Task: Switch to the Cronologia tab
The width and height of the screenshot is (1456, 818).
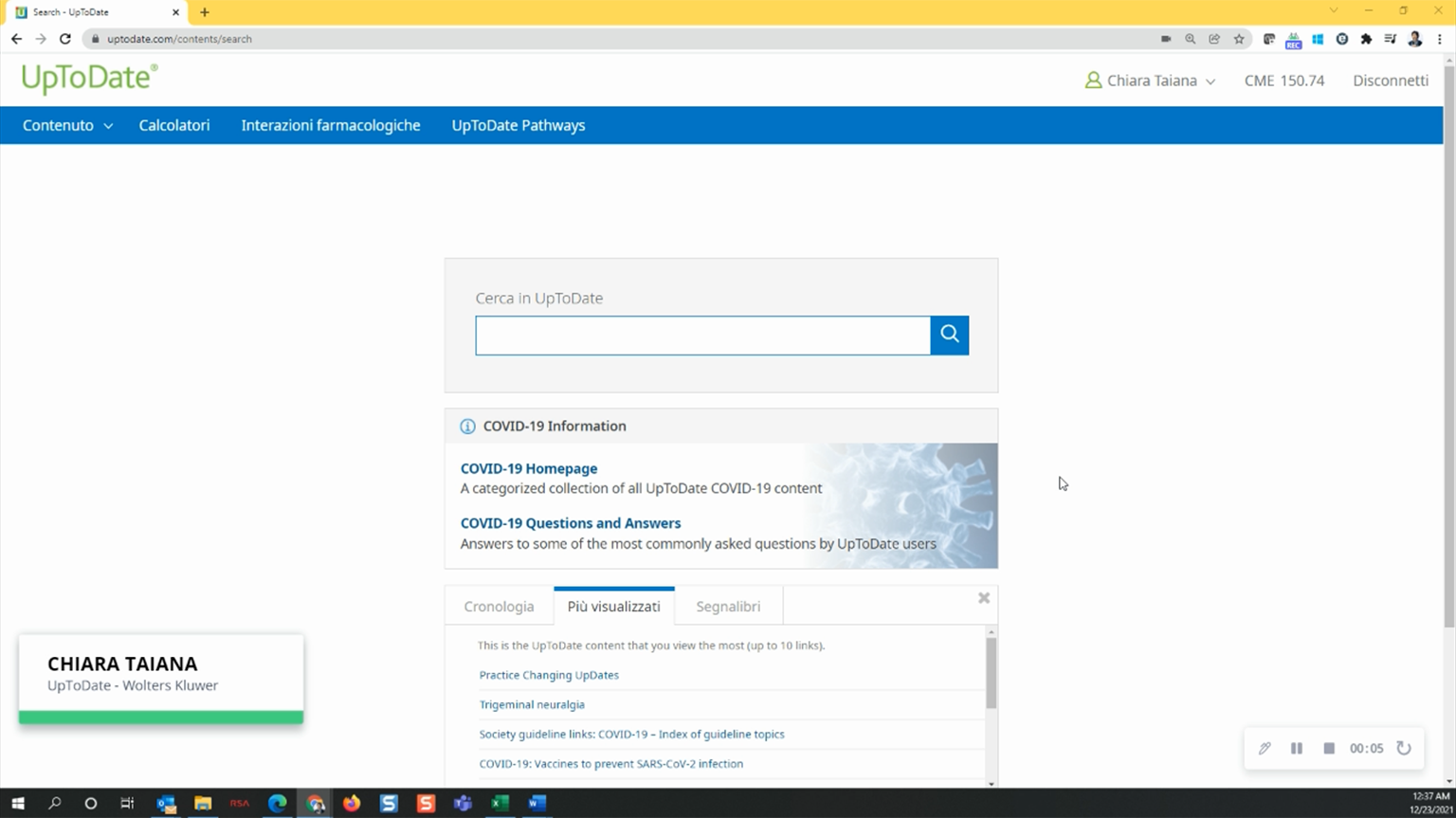Action: 499,607
